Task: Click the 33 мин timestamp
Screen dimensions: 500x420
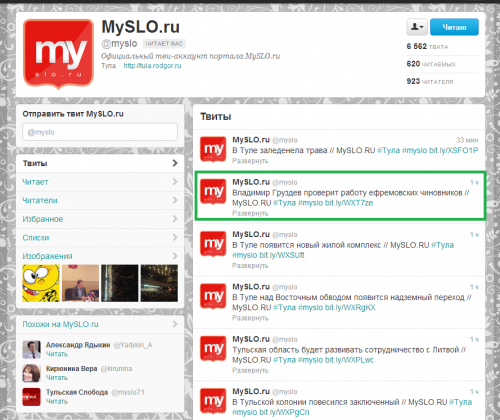Action: (467, 140)
